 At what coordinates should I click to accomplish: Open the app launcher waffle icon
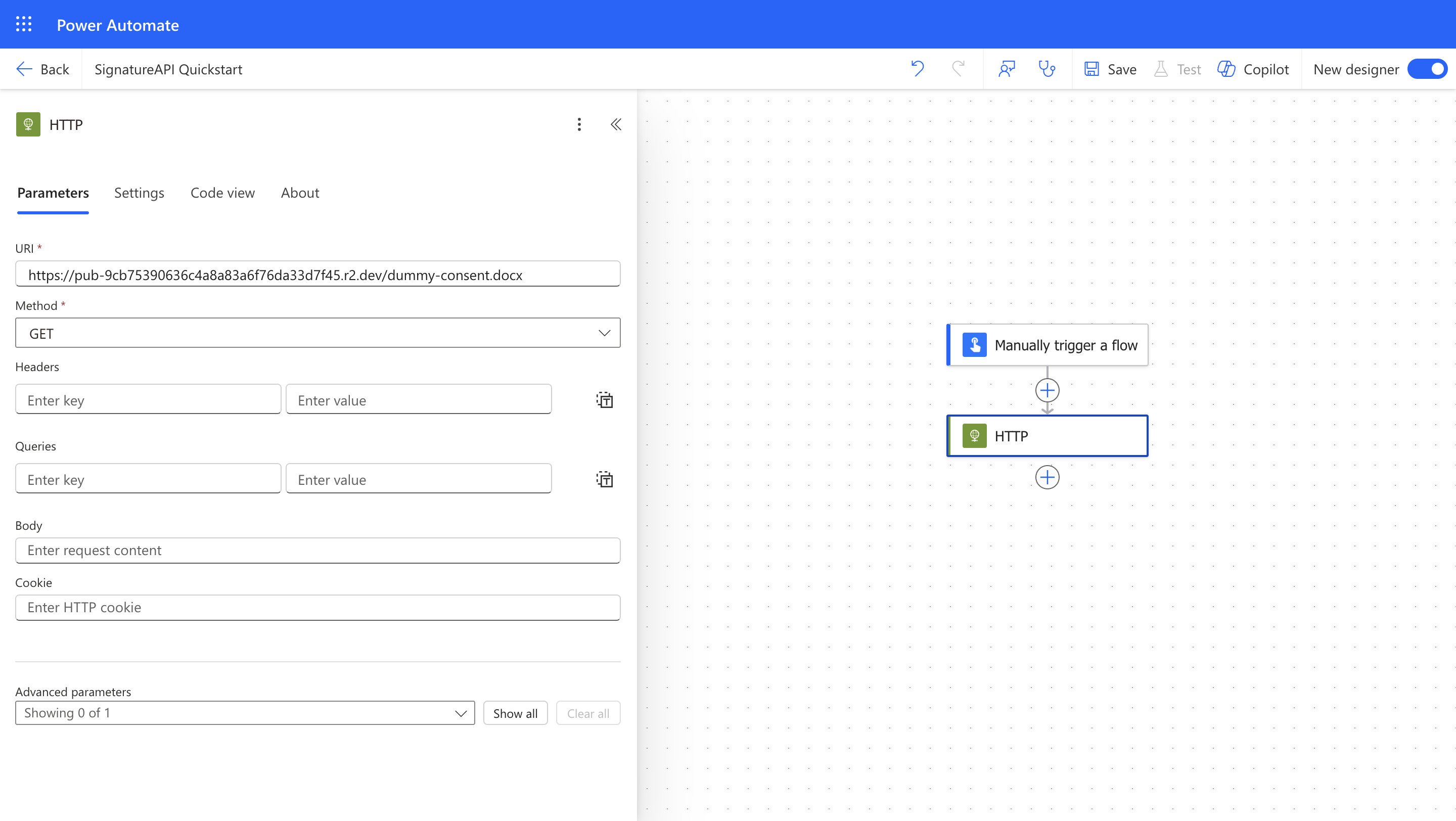point(24,24)
